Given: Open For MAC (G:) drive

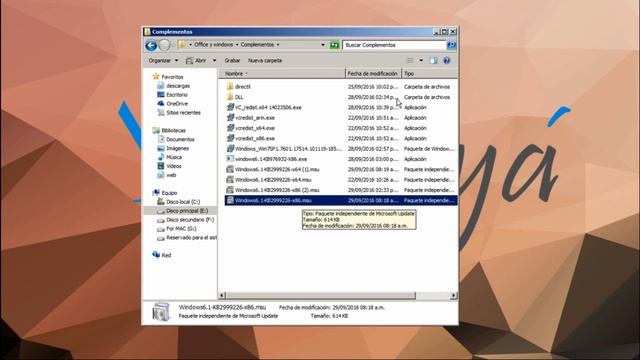Looking at the screenshot, I should pyautogui.click(x=181, y=229).
